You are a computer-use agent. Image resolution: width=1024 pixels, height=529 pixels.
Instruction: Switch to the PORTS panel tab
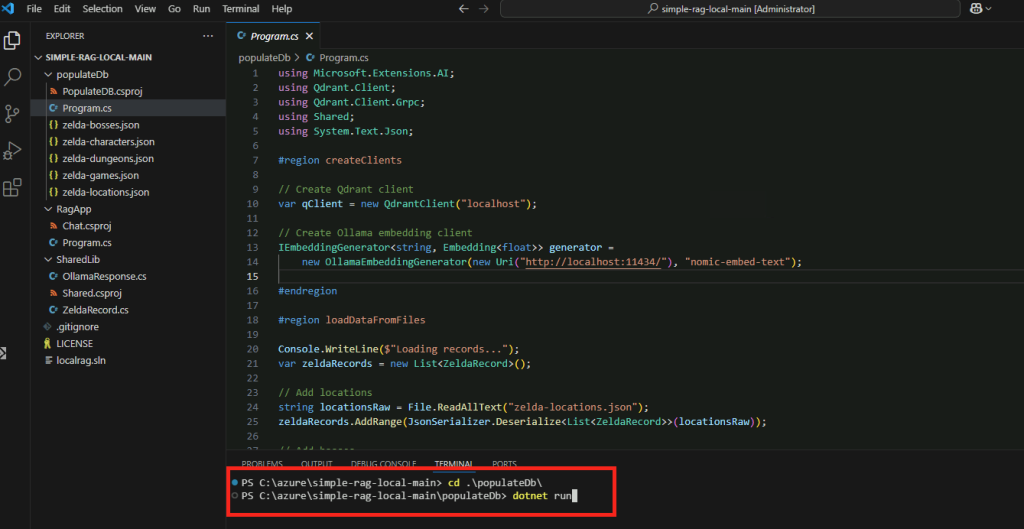[504, 464]
